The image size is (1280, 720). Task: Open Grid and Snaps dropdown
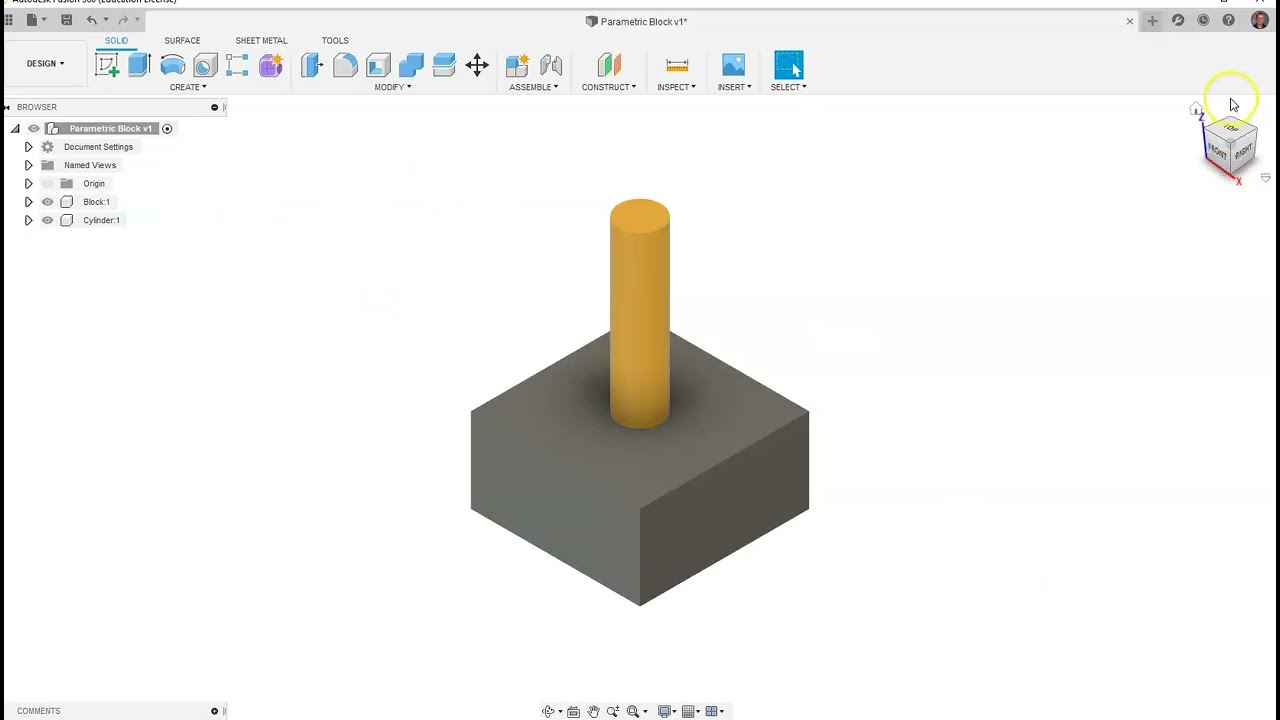point(690,712)
